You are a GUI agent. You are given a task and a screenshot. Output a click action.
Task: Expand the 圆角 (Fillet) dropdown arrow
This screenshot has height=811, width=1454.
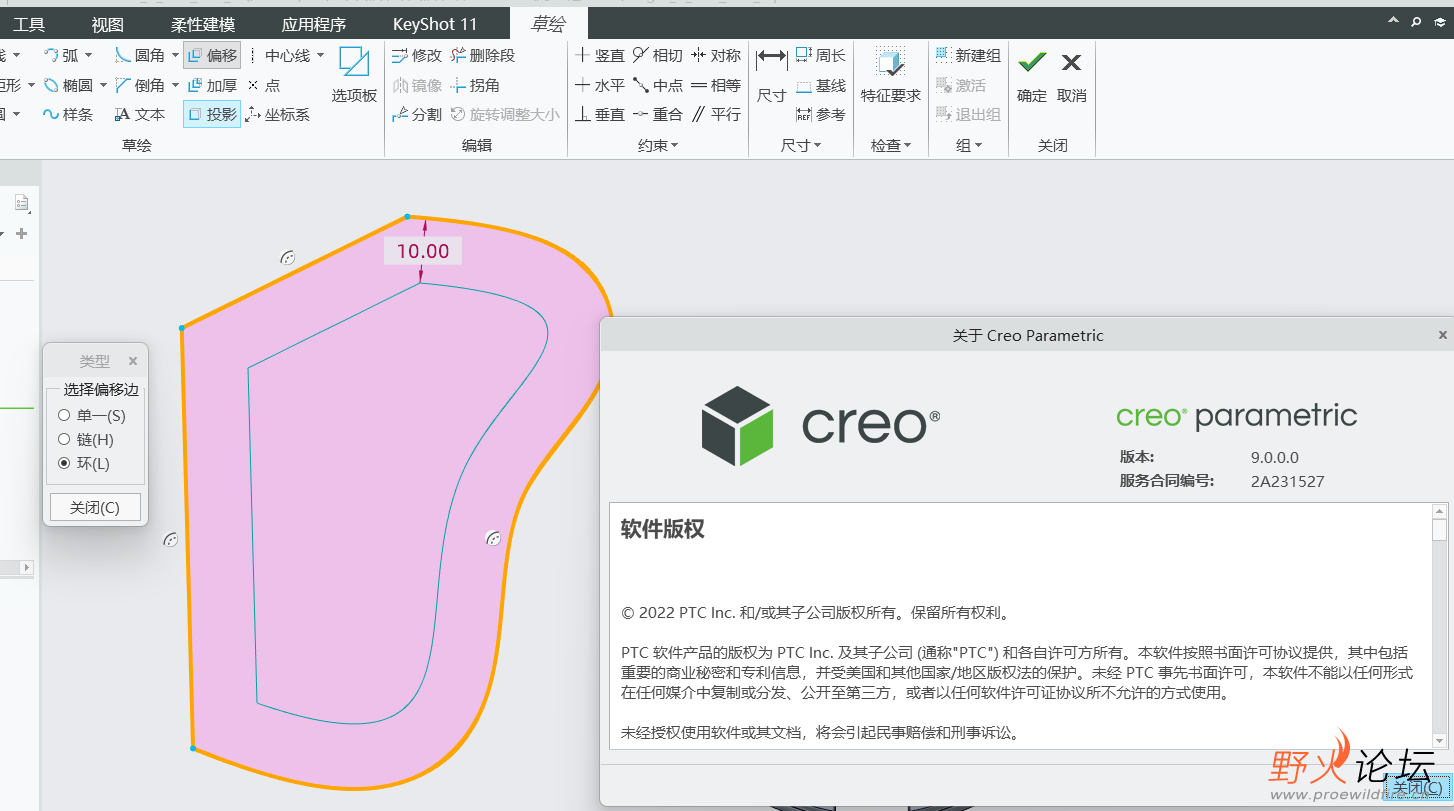coord(175,56)
